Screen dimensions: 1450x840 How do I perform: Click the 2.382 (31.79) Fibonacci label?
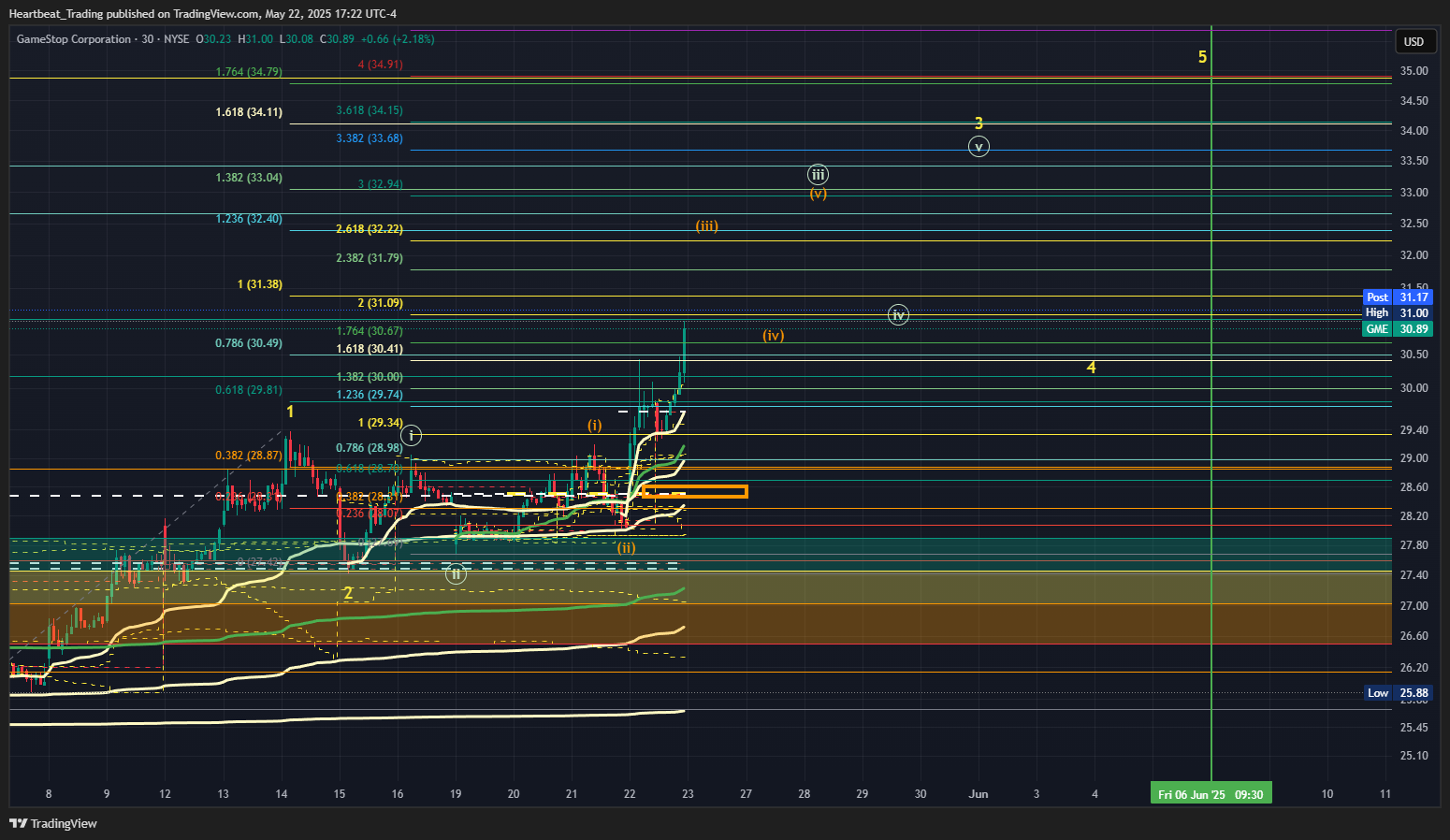tap(370, 258)
